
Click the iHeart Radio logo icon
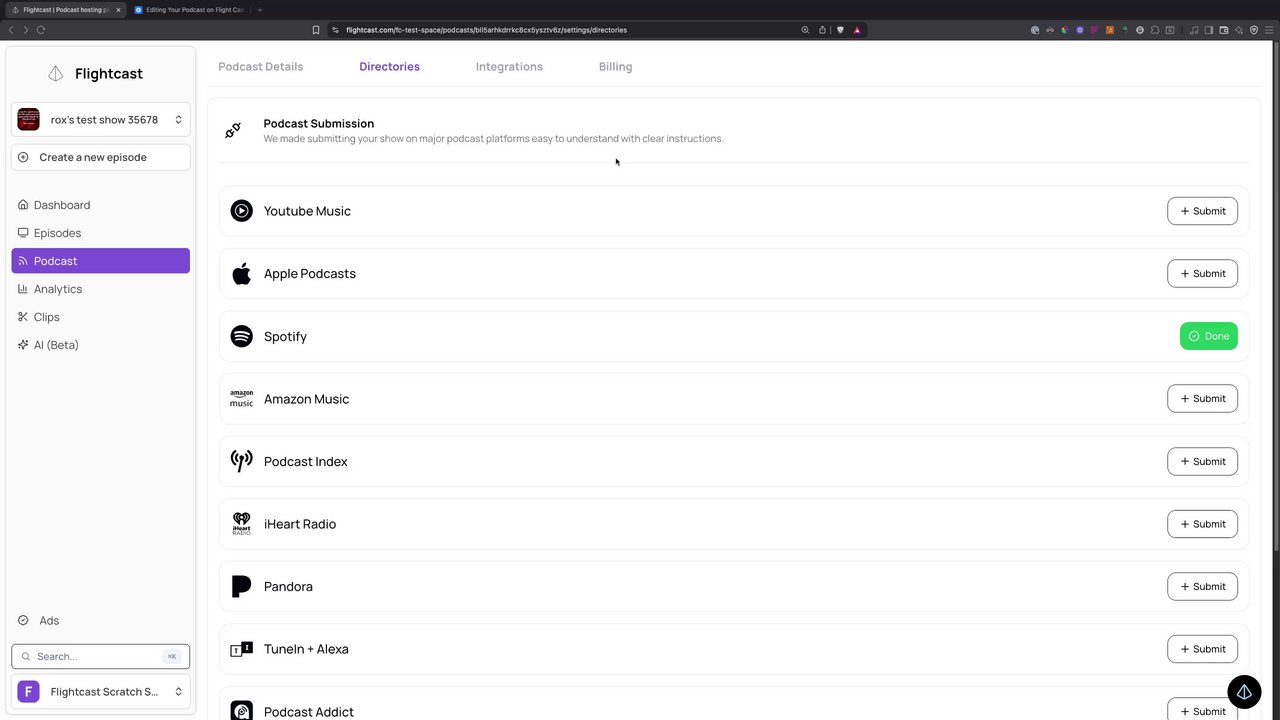tap(241, 524)
